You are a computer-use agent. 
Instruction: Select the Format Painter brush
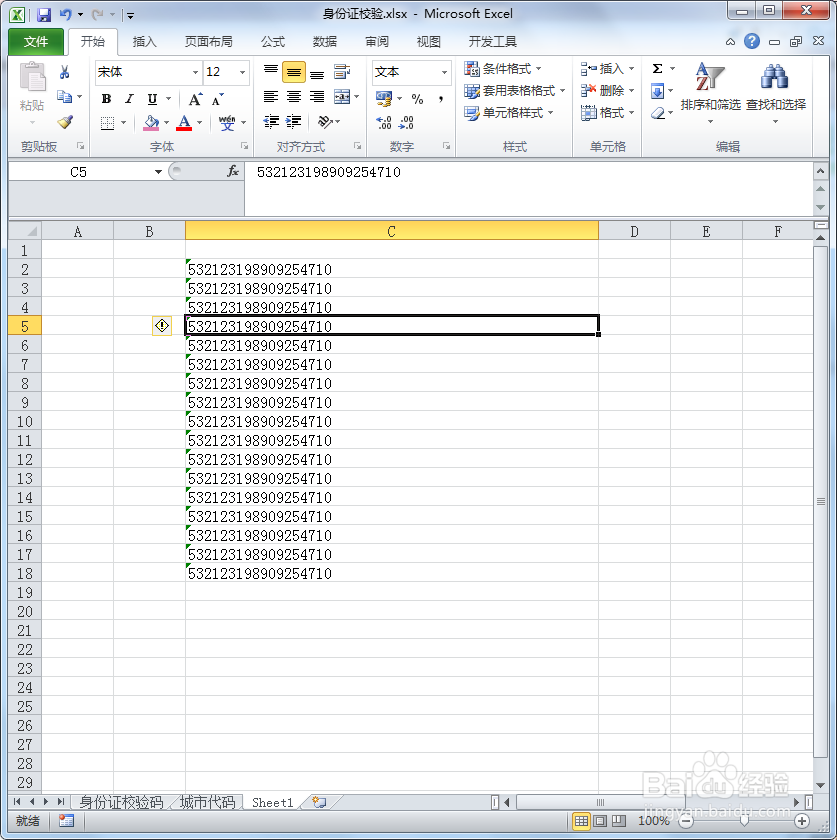(x=65, y=122)
